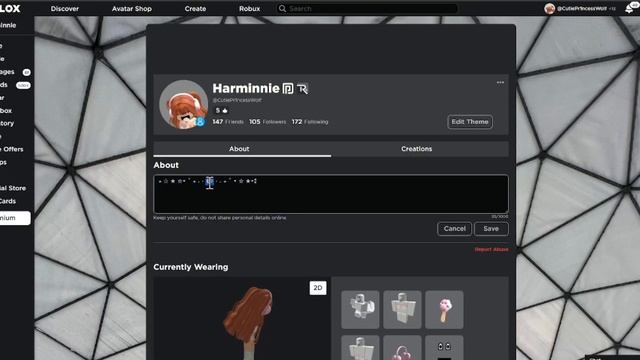Screen dimensions: 640x360
Task: Select the first grey torso item thumbnail
Action: coord(360,309)
